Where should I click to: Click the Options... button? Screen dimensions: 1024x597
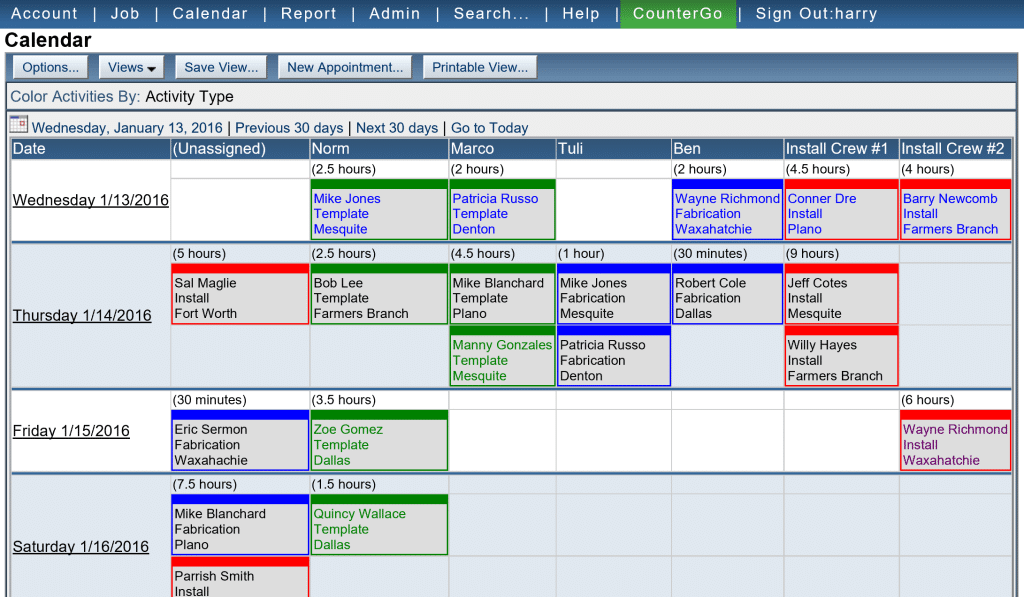[x=49, y=66]
